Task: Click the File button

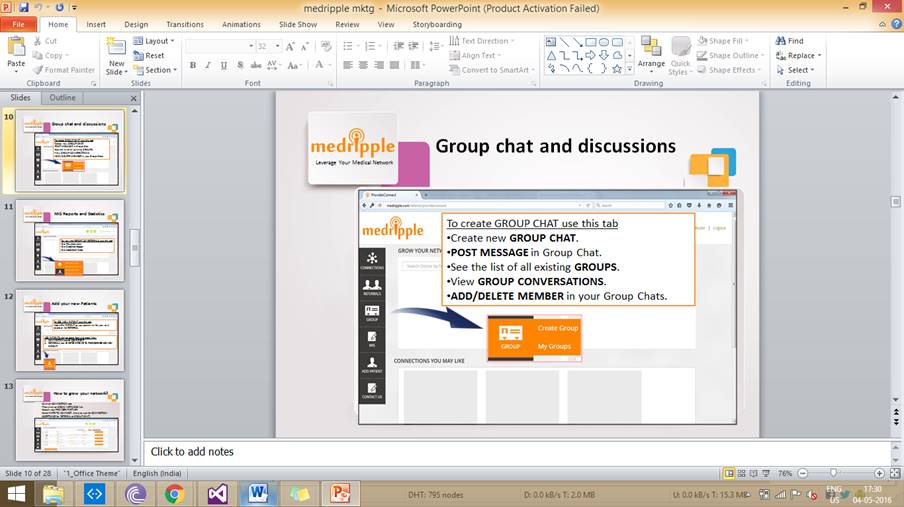Action: coord(18,24)
